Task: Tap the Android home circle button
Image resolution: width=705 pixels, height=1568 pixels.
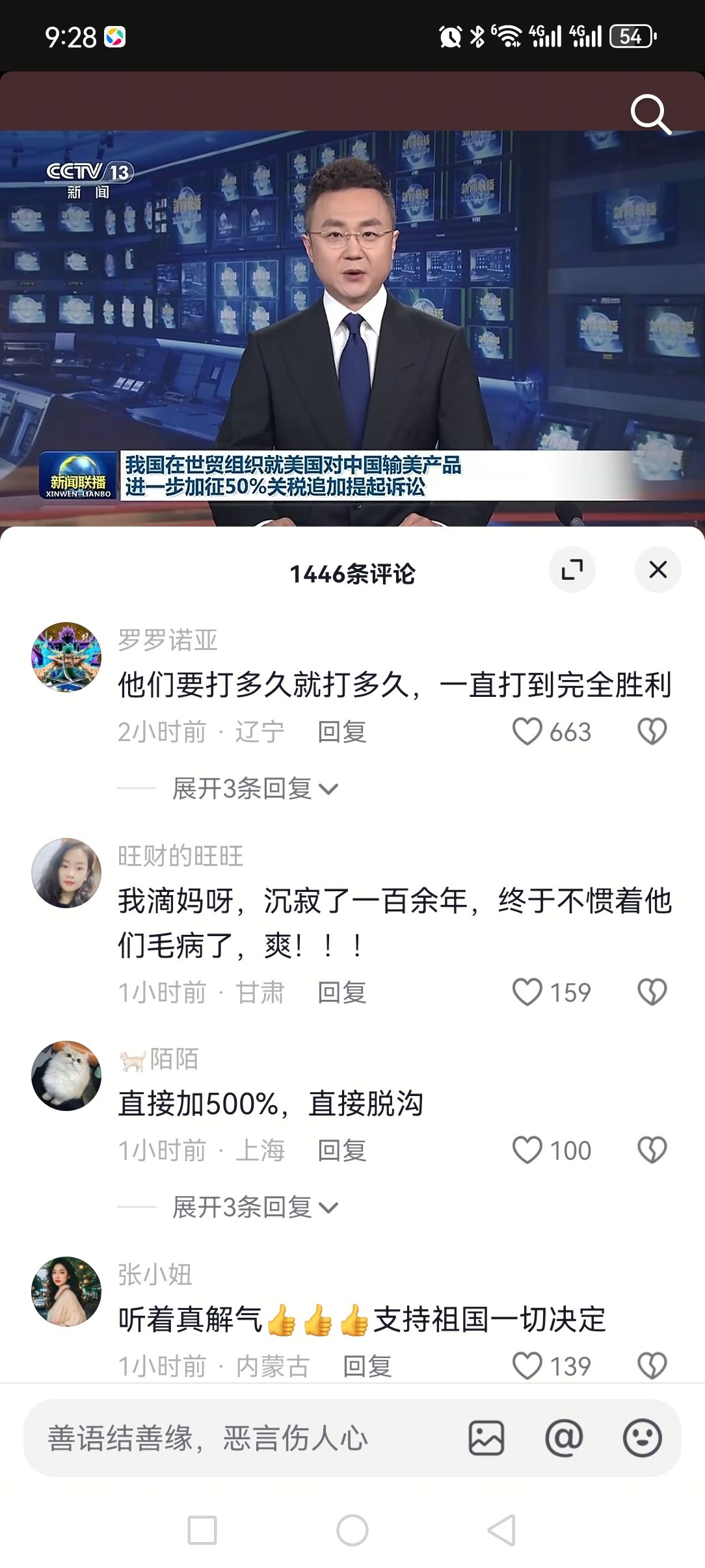Action: (352, 1530)
